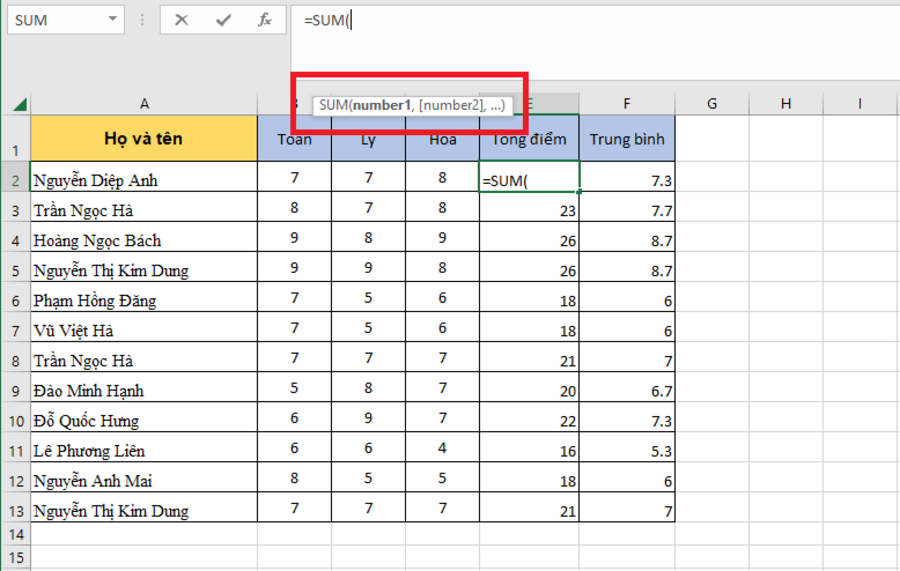Screen dimensions: 900x571
Task: Click name cell 'Đào Minh Hạnh'
Action: click(x=143, y=387)
